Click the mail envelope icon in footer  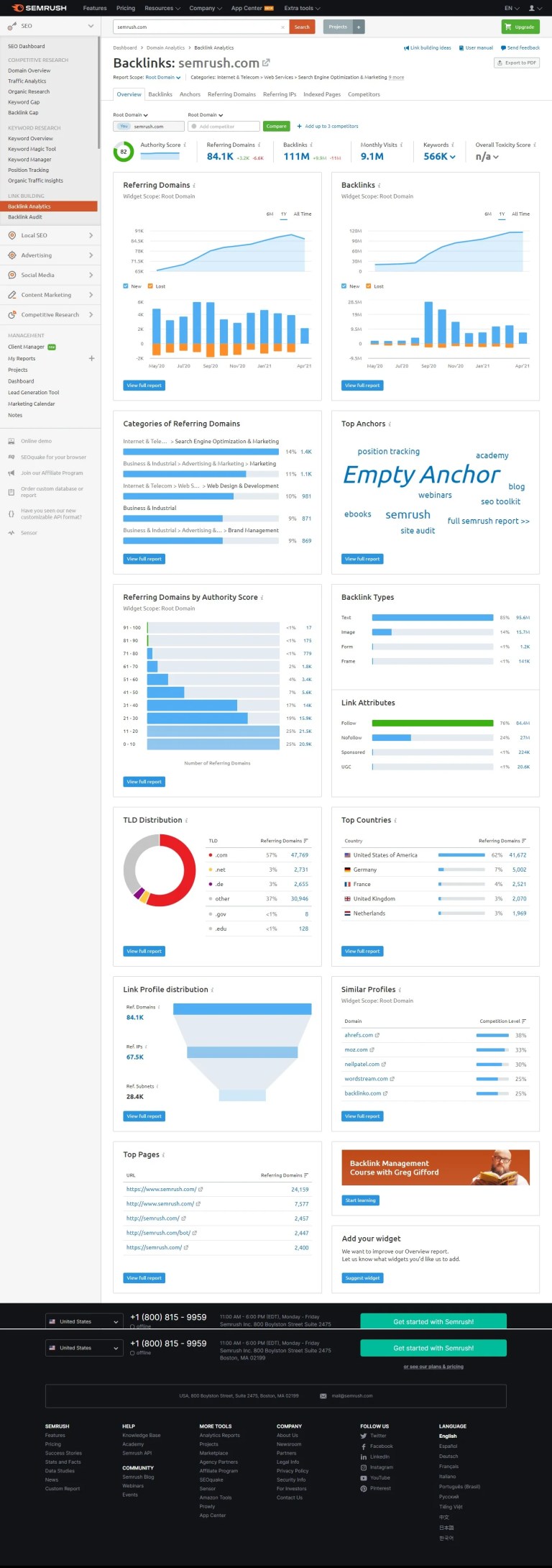tap(323, 1395)
